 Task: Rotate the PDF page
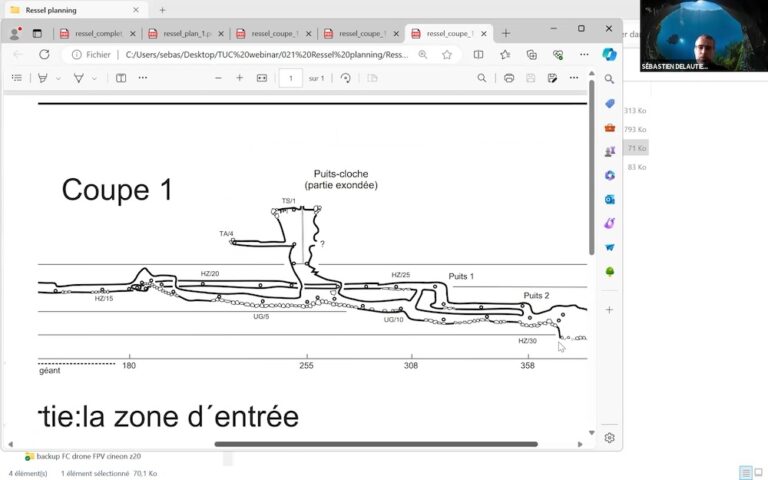click(x=345, y=78)
